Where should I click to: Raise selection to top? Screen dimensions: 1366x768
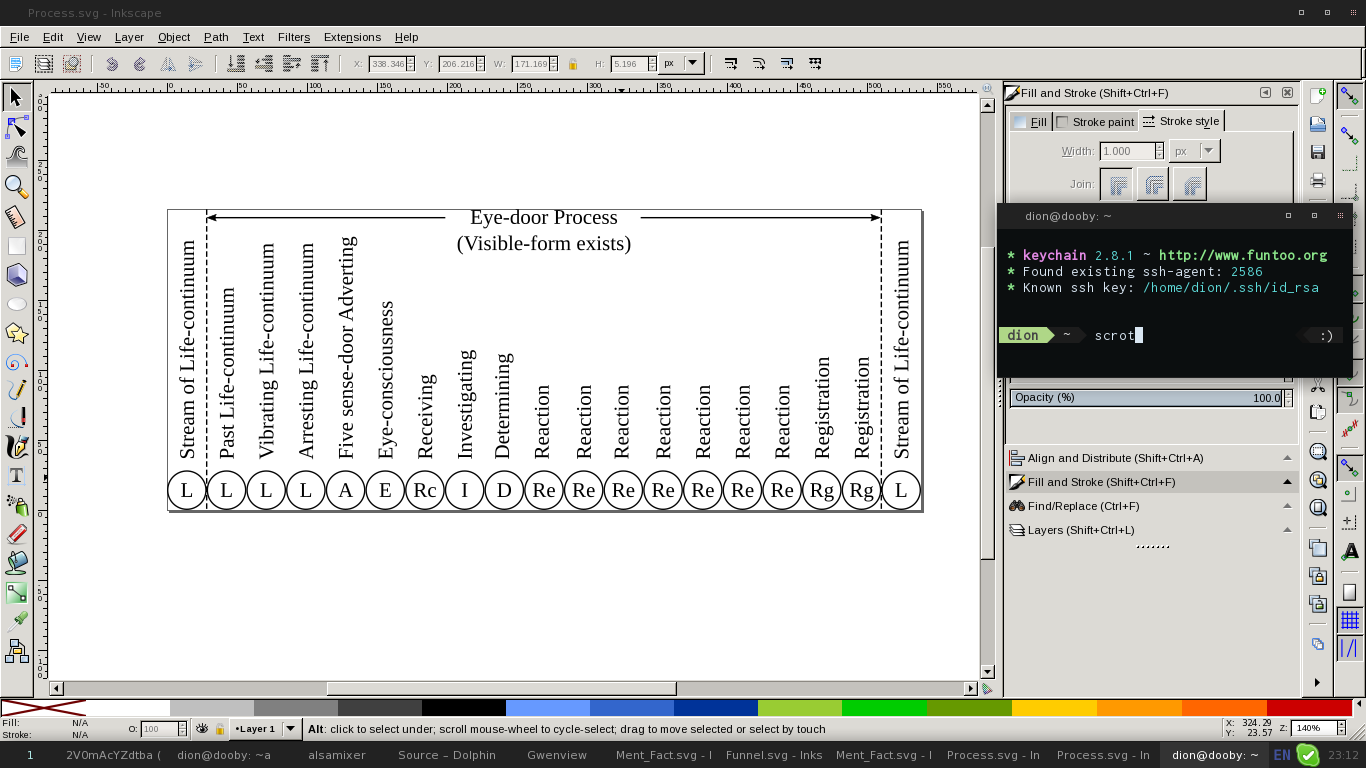click(320, 63)
